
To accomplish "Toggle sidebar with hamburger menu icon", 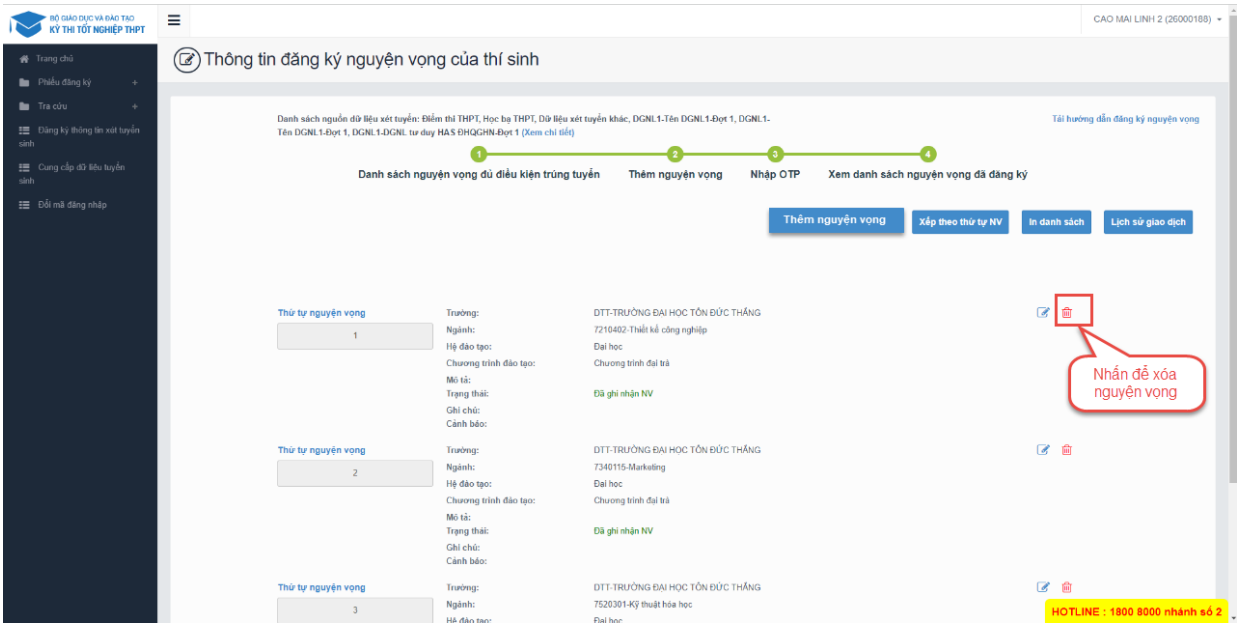I will [173, 20].
